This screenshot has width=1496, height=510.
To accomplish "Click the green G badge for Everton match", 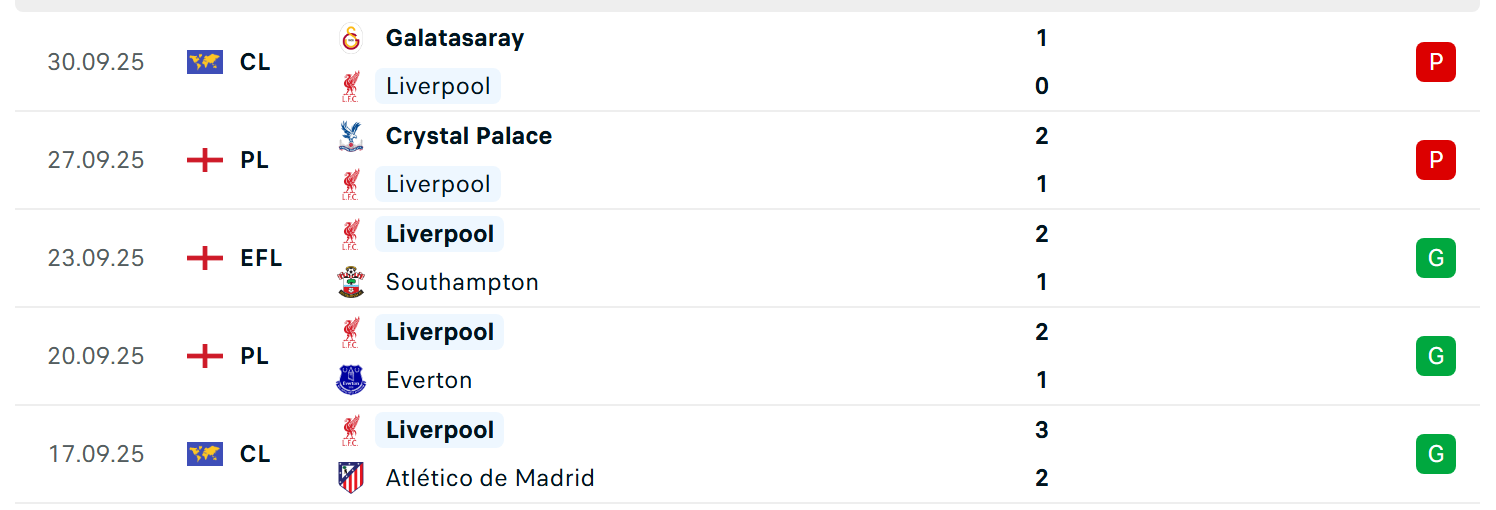I will (x=1436, y=356).
